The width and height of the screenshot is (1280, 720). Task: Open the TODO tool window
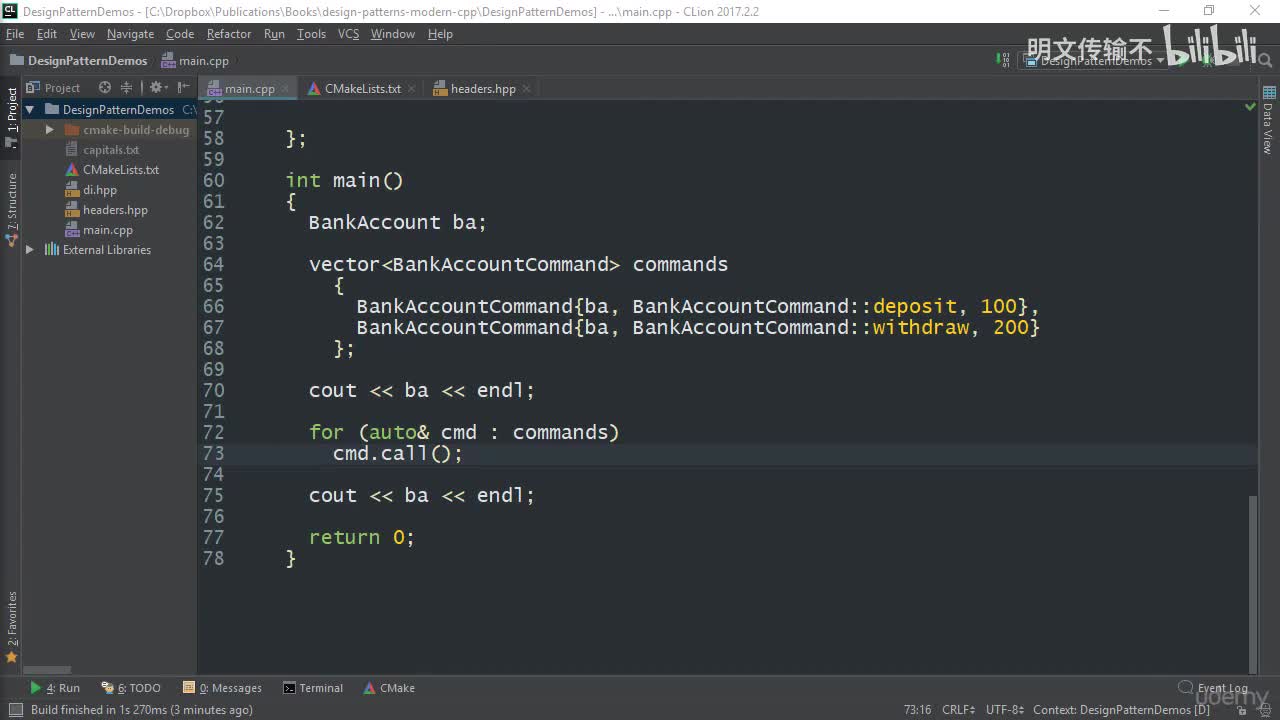coord(131,688)
